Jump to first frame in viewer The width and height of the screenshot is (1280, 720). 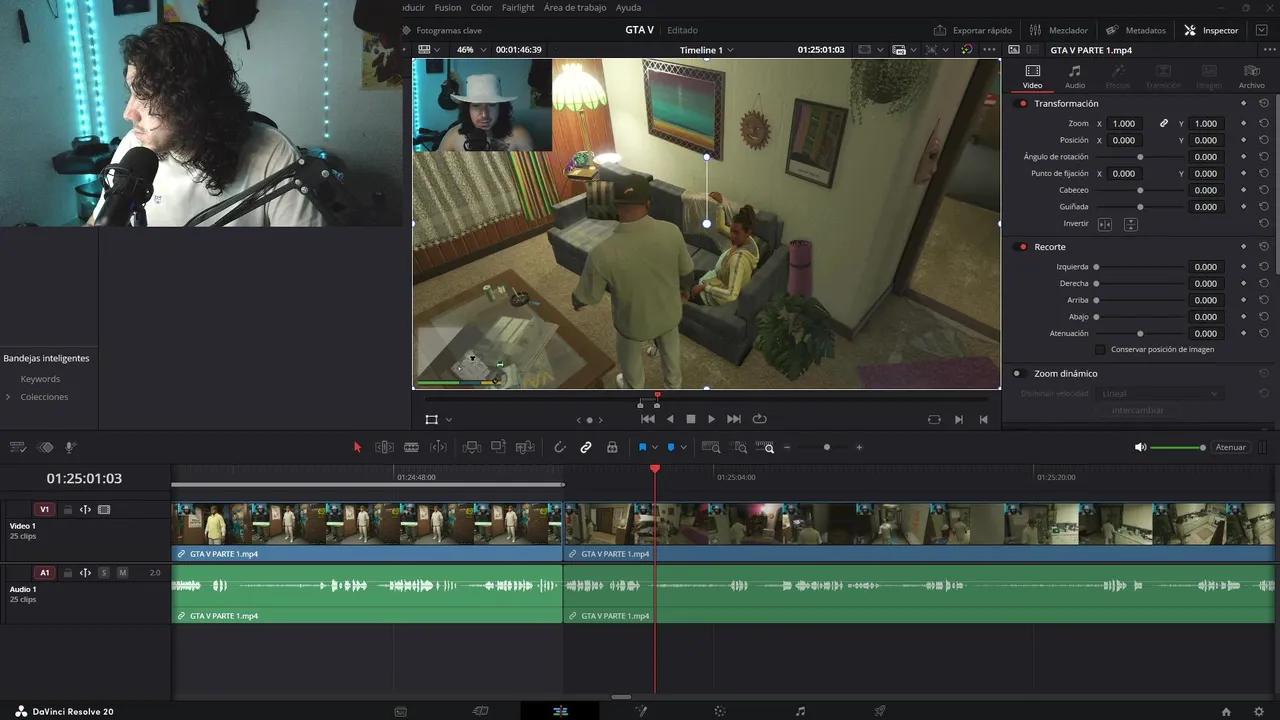click(648, 419)
